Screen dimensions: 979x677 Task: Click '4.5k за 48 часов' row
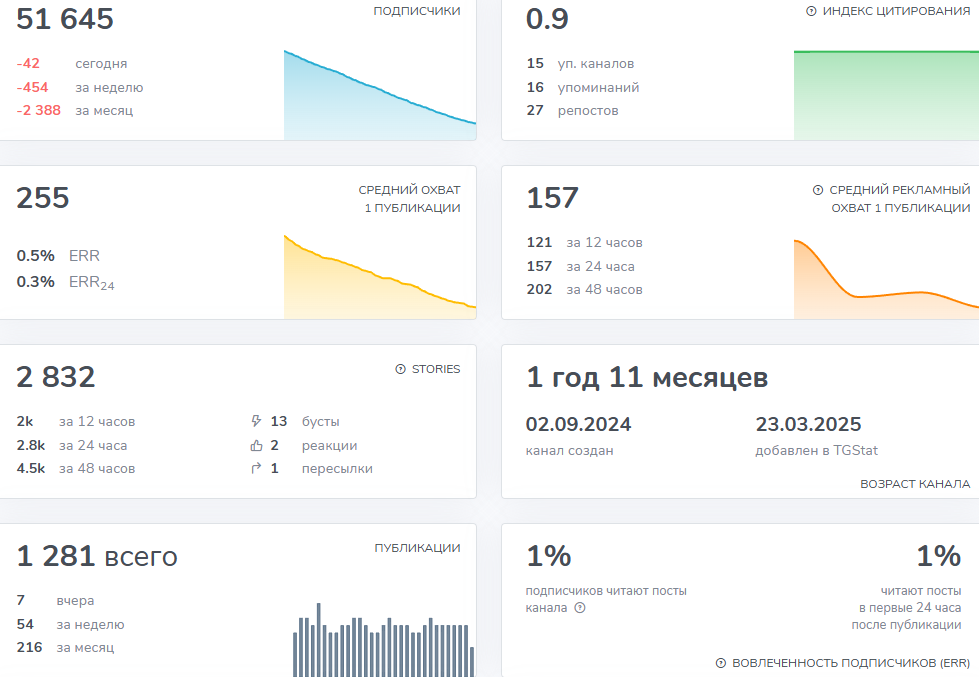(76, 468)
